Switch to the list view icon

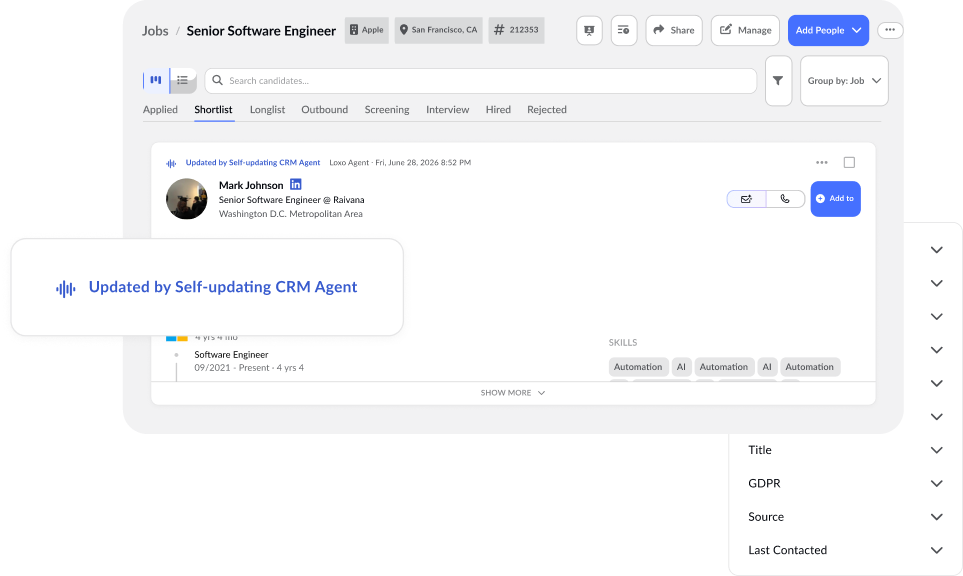182,80
